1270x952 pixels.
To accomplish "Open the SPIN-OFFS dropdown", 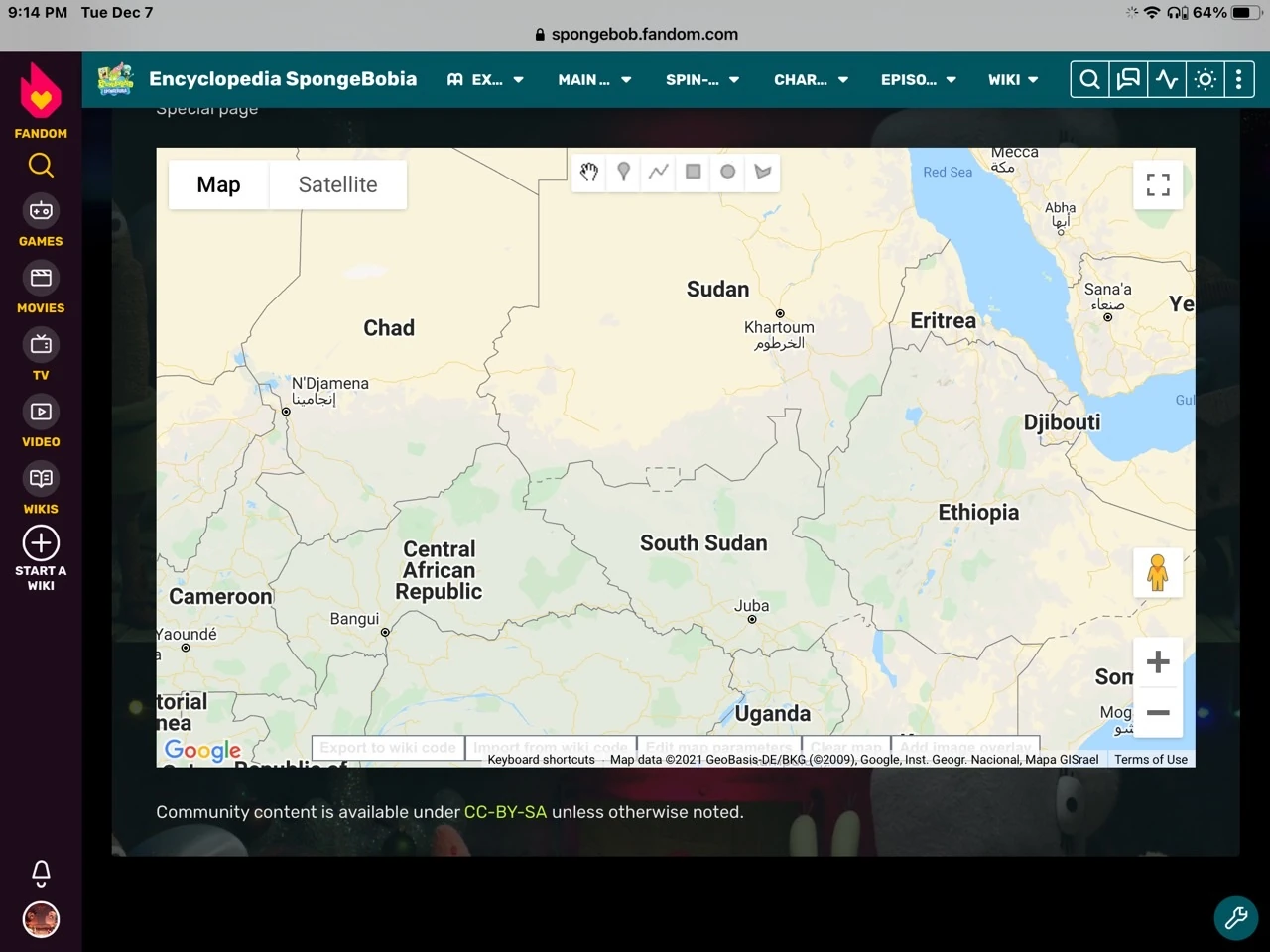I will pos(702,79).
